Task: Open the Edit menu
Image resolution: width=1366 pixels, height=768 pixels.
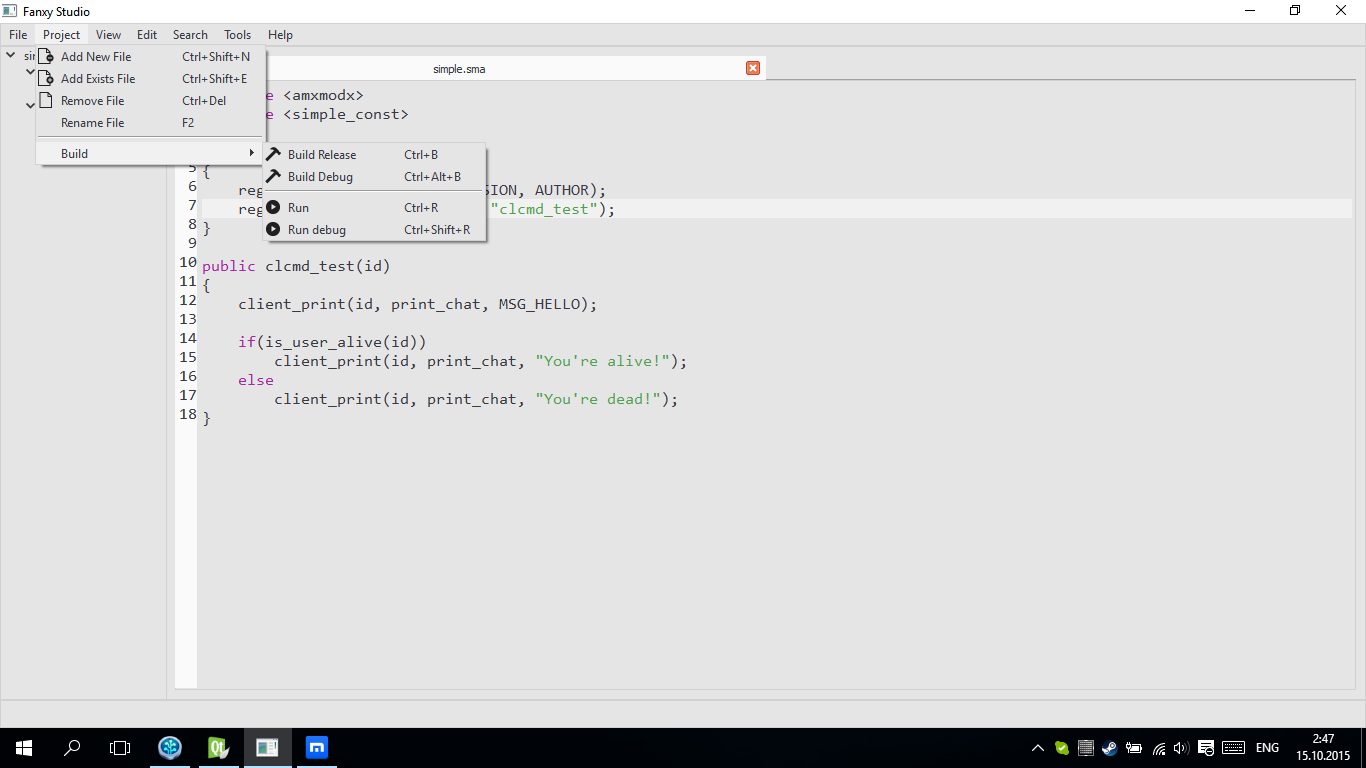Action: [147, 35]
